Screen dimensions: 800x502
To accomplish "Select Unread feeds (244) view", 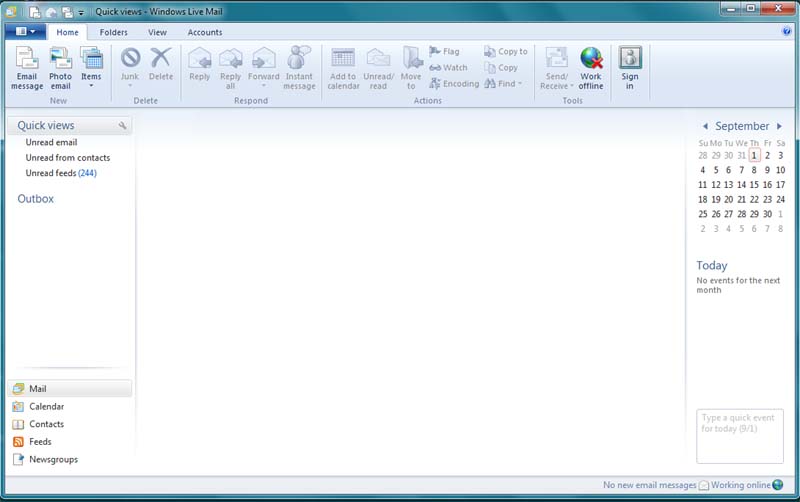I will (x=61, y=173).
